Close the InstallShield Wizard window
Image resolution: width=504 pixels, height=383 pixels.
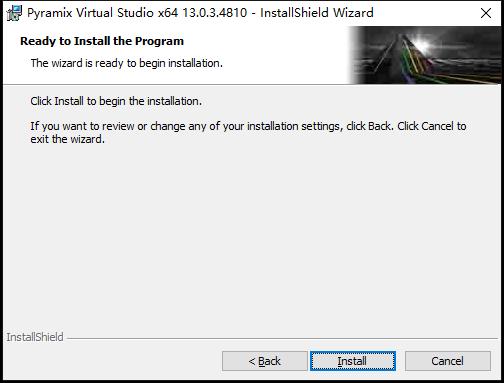coord(486,13)
